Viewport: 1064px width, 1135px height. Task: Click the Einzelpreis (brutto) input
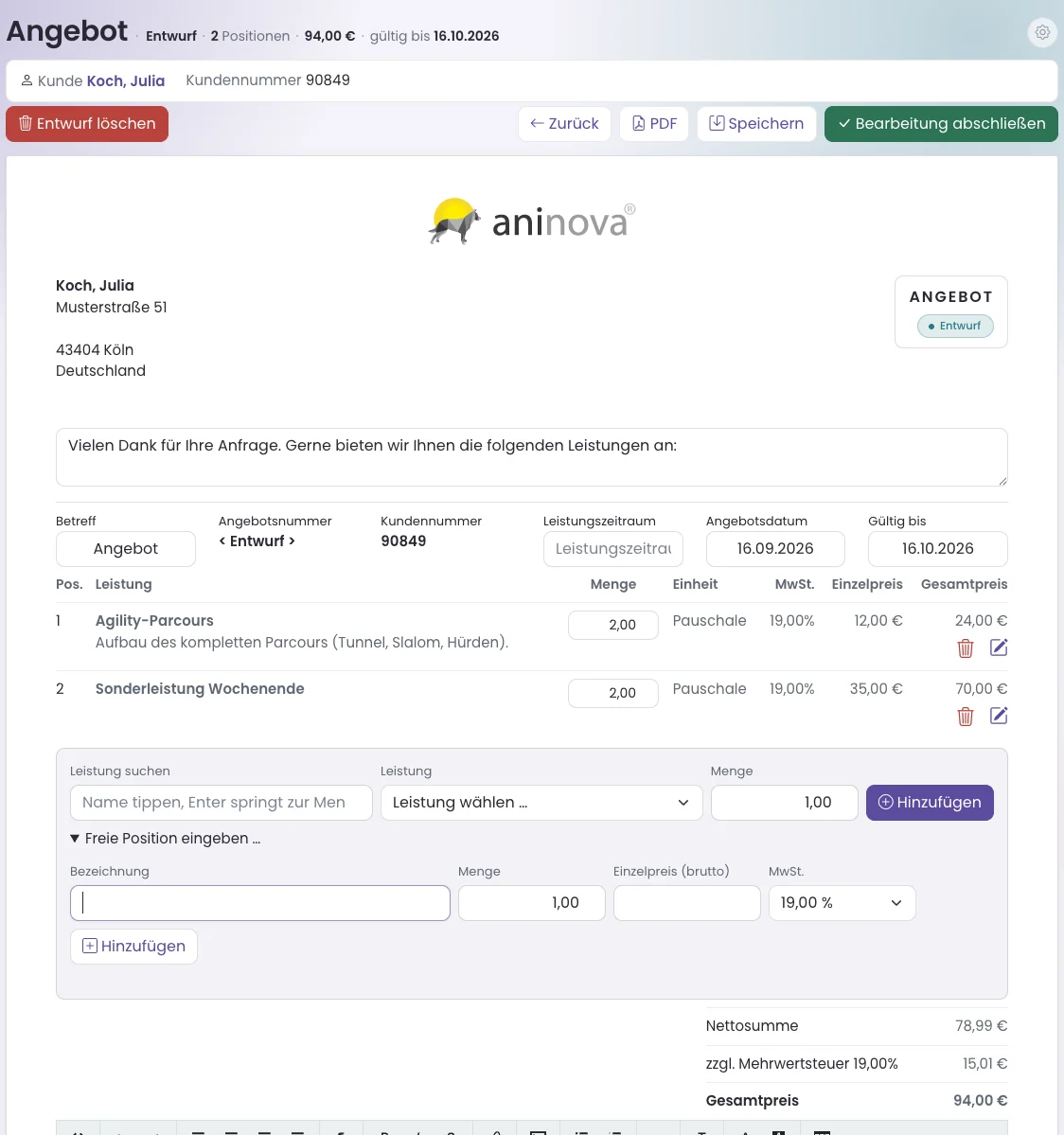click(687, 903)
